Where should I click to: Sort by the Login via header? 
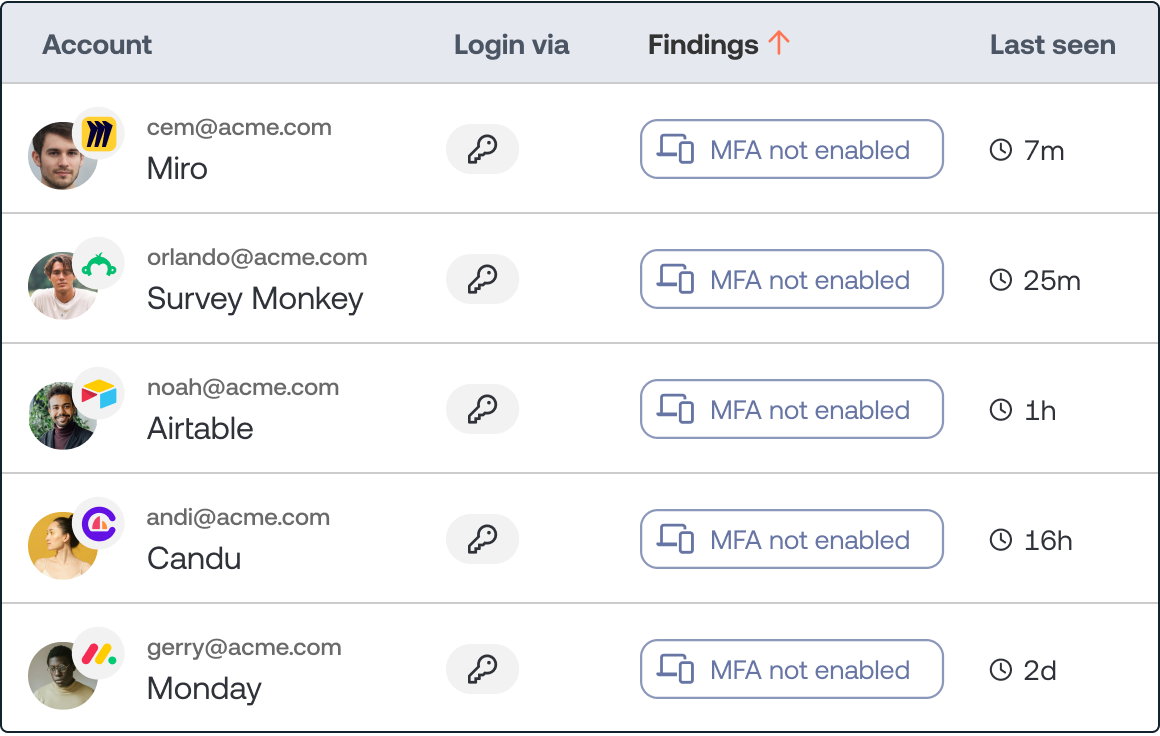coord(511,45)
